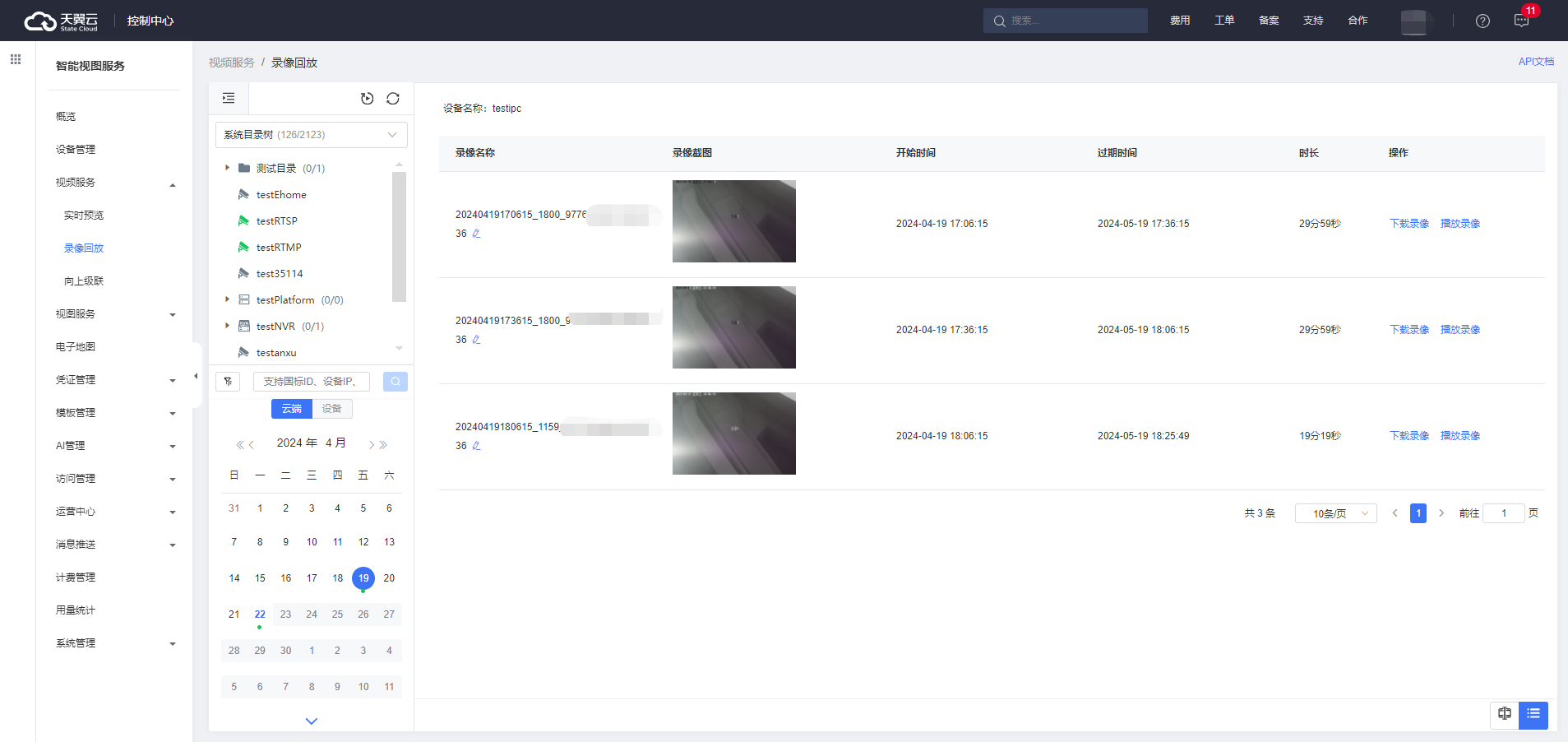Expand testNVR node
Image resolution: width=1568 pixels, height=742 pixels.
[228, 326]
